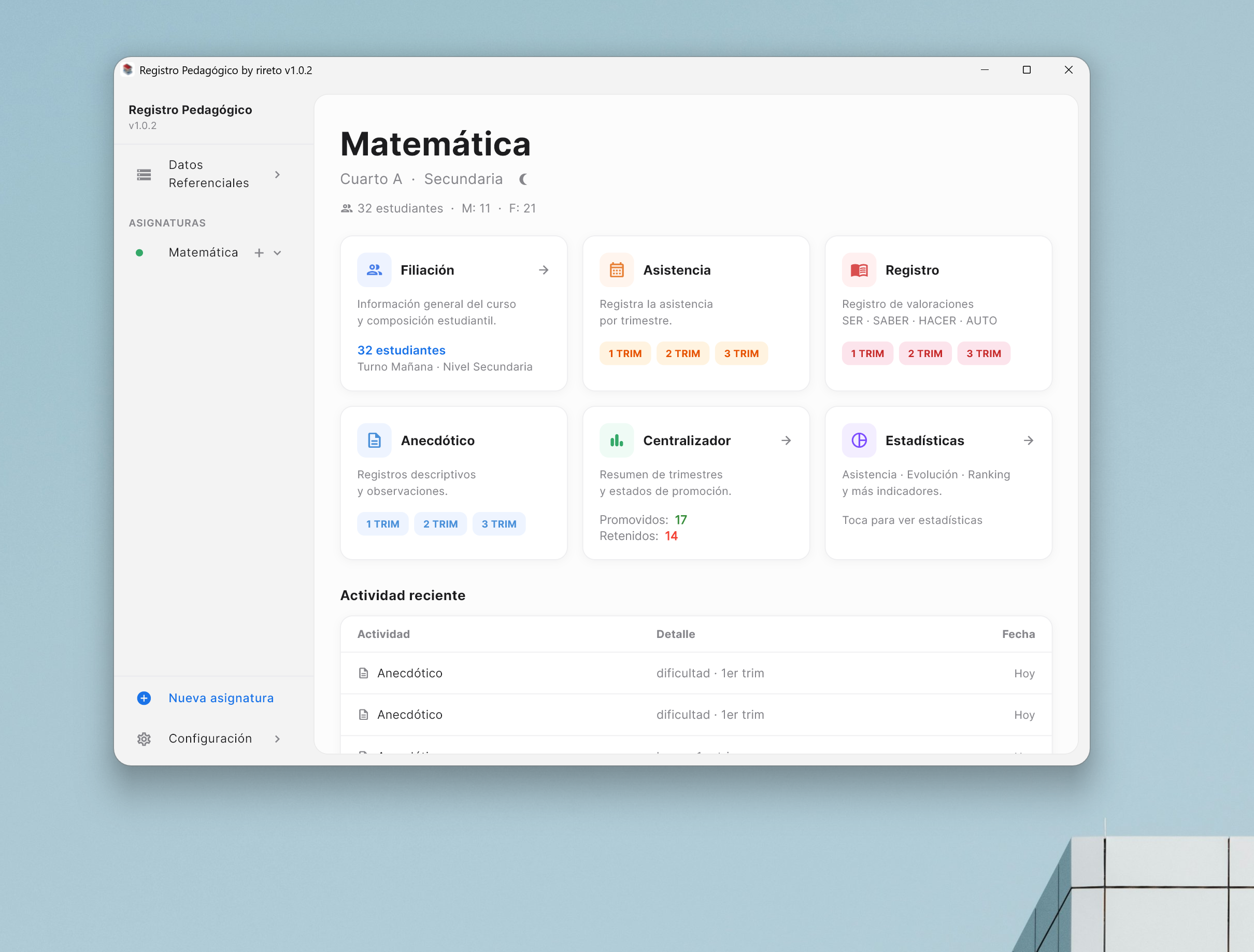Viewport: 1254px width, 952px height.
Task: Toggle the dark mode moon icon
Action: coord(524,179)
